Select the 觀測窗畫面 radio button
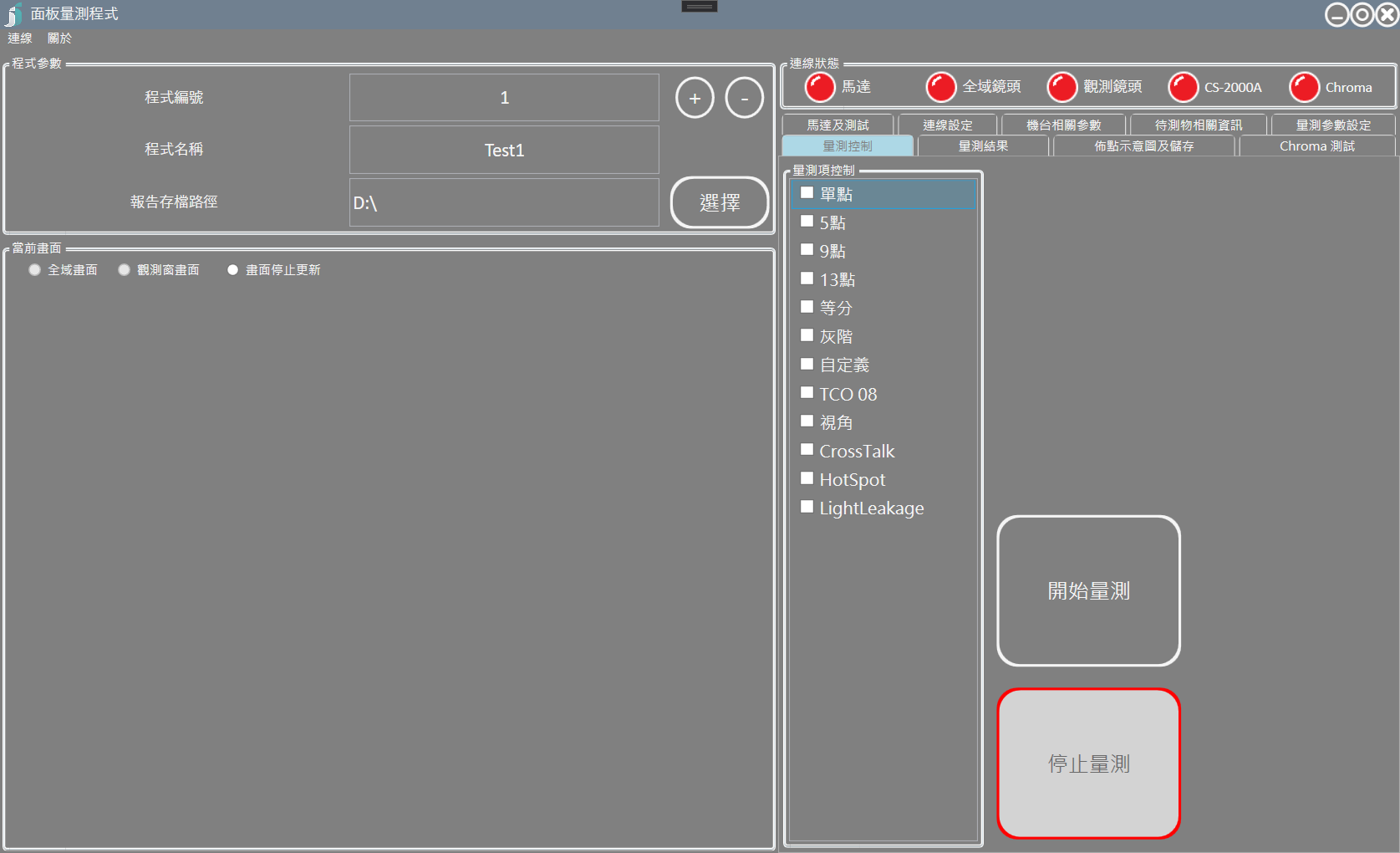This screenshot has width=1400, height=853. pyautogui.click(x=124, y=270)
